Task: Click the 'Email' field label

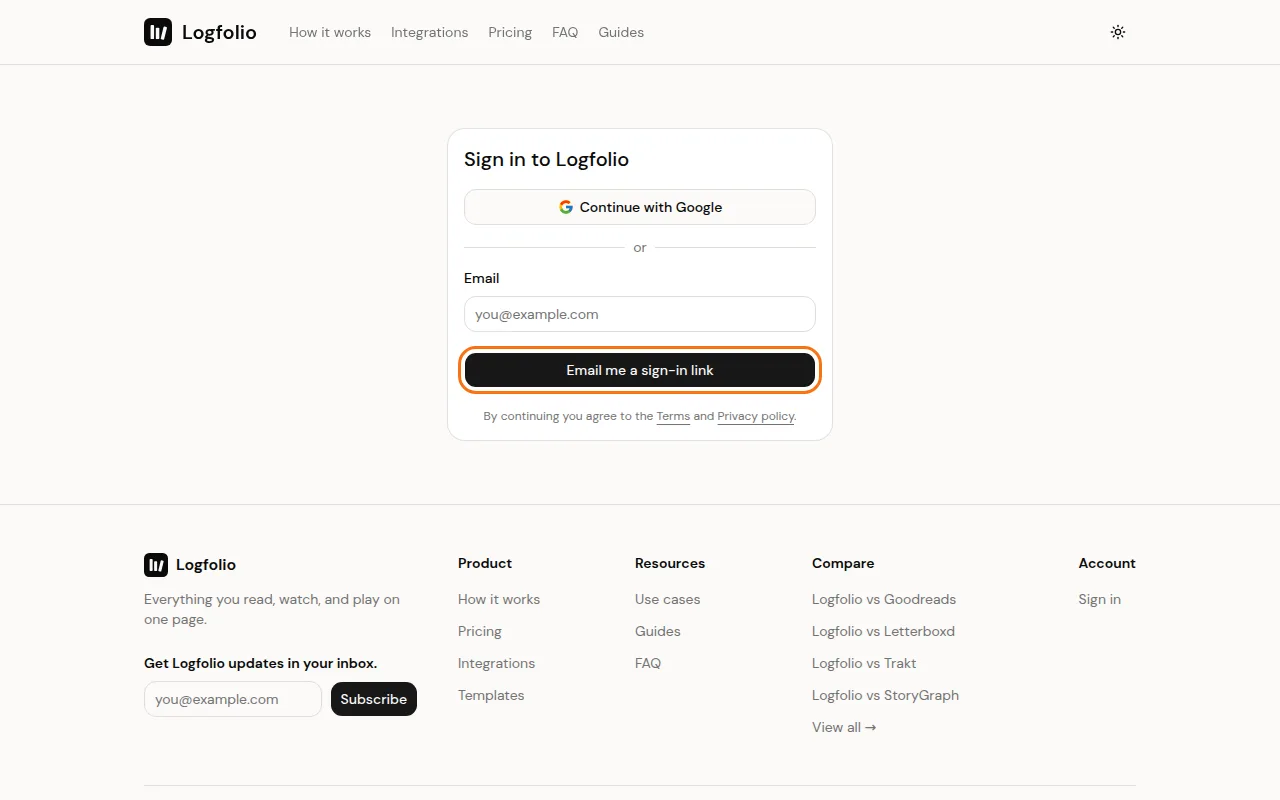Action: coord(481,278)
